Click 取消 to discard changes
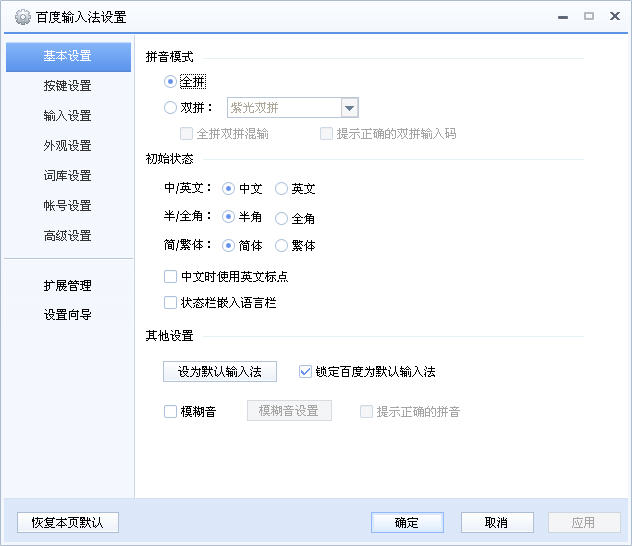Screen dimensions: 632x546 (x=496, y=522)
